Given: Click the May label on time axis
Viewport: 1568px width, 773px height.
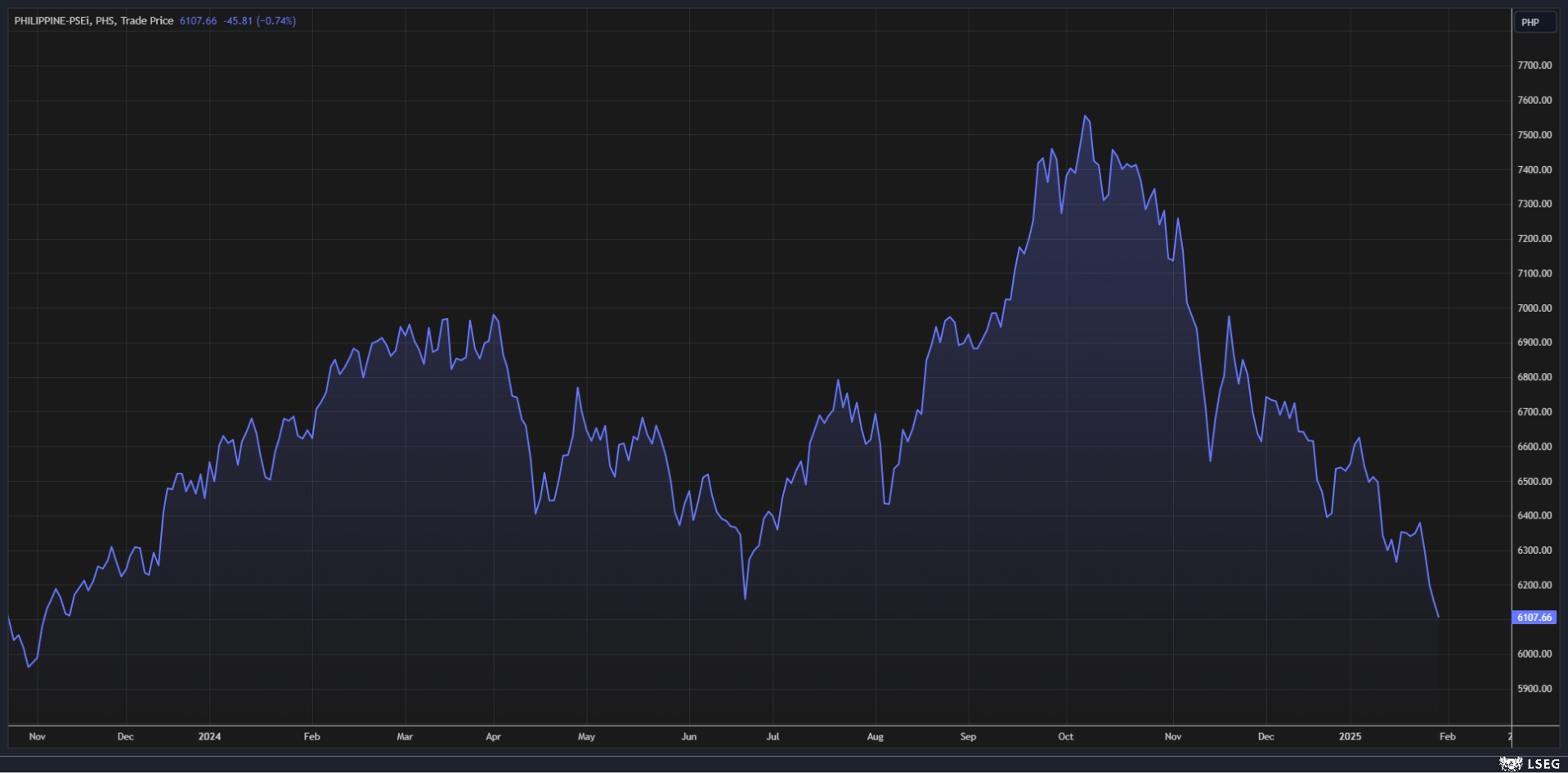Looking at the screenshot, I should (586, 736).
